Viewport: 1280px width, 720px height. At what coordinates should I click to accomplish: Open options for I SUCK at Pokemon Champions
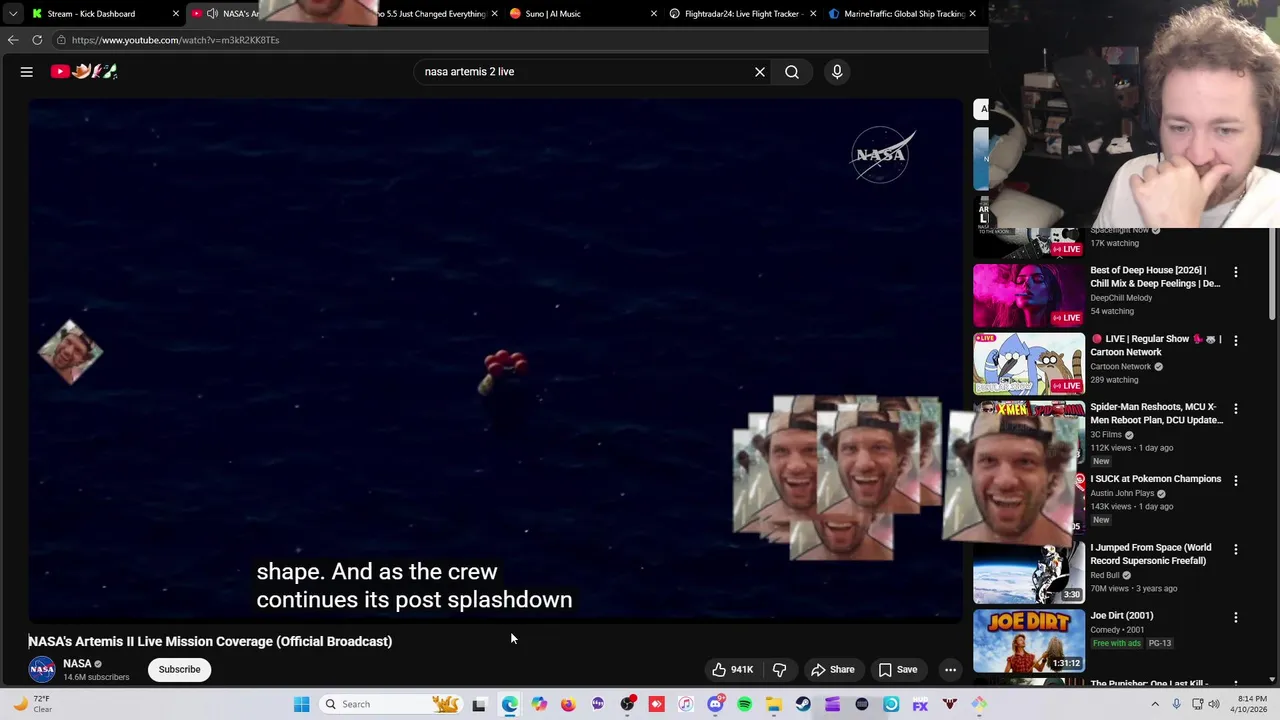1236,481
